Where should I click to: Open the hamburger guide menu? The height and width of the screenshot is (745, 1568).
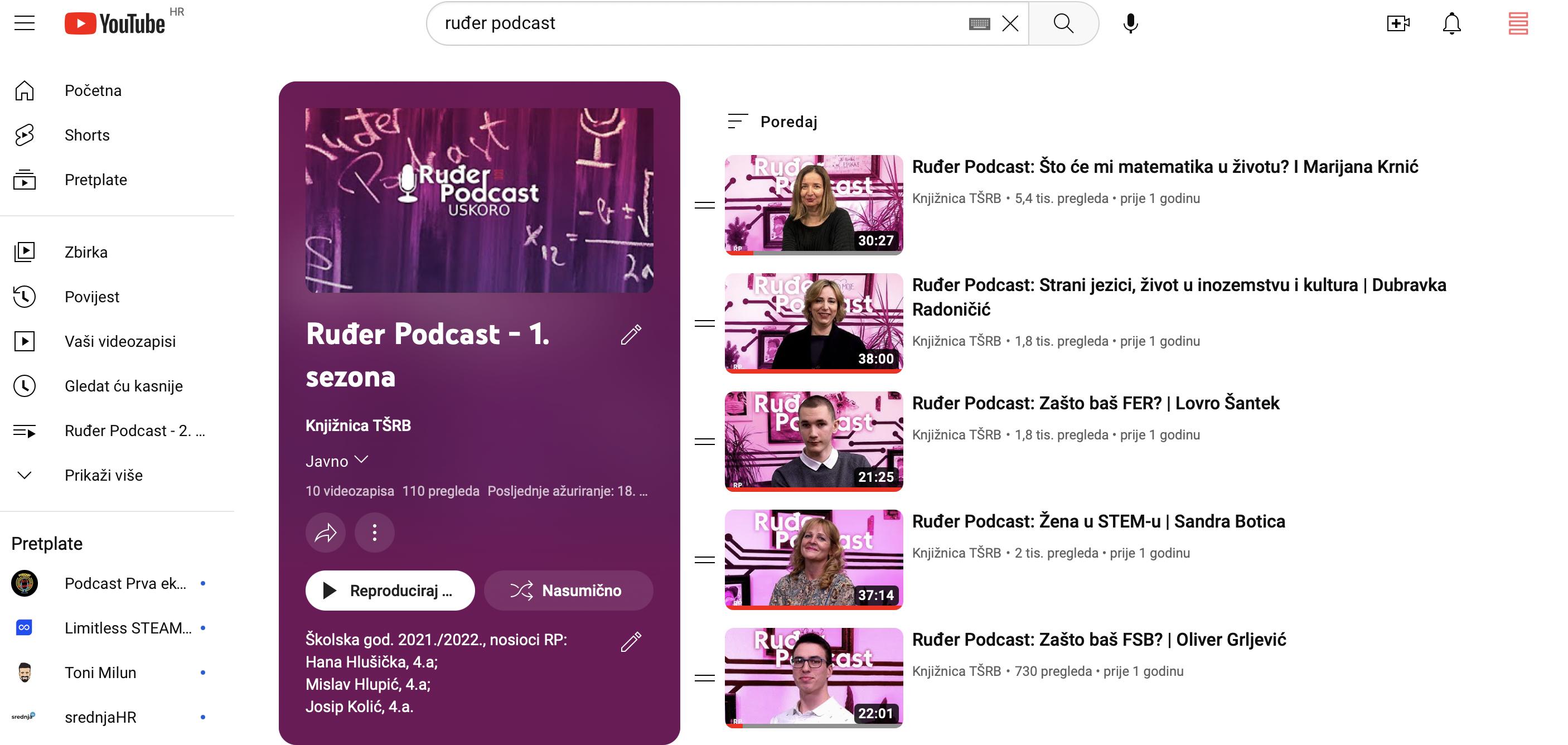coord(25,23)
